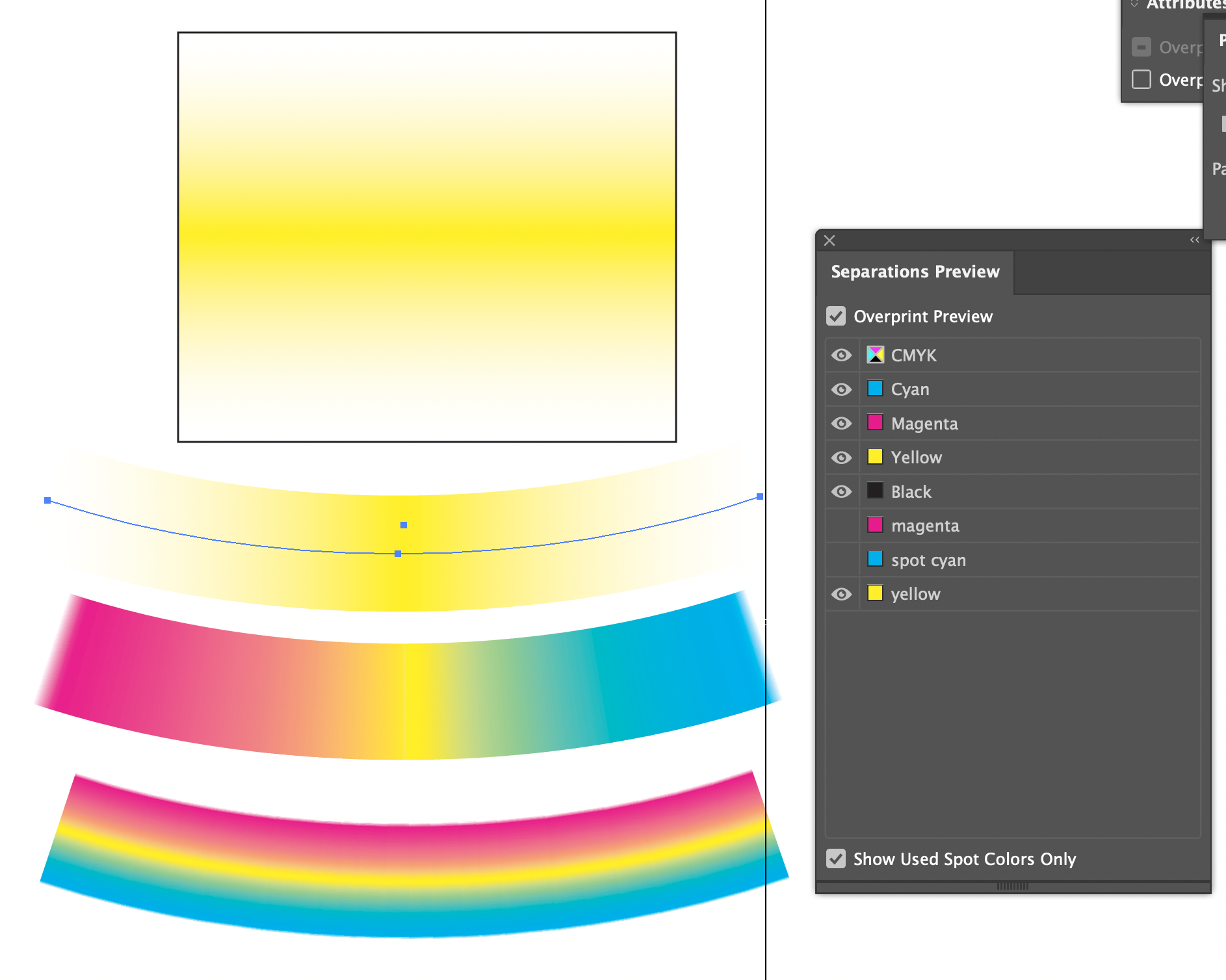Check the Overprint option in Attributes panel
Image resolution: width=1226 pixels, height=980 pixels.
[x=1141, y=79]
